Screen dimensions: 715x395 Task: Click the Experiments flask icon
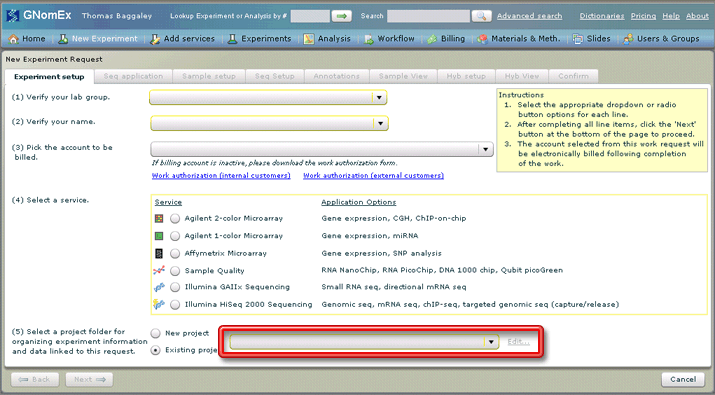233,39
